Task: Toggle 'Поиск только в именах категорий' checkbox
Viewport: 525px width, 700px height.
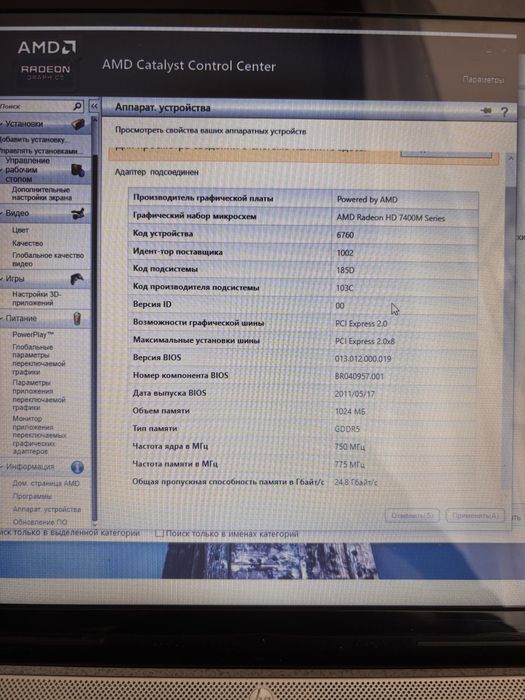Action: click(x=159, y=533)
